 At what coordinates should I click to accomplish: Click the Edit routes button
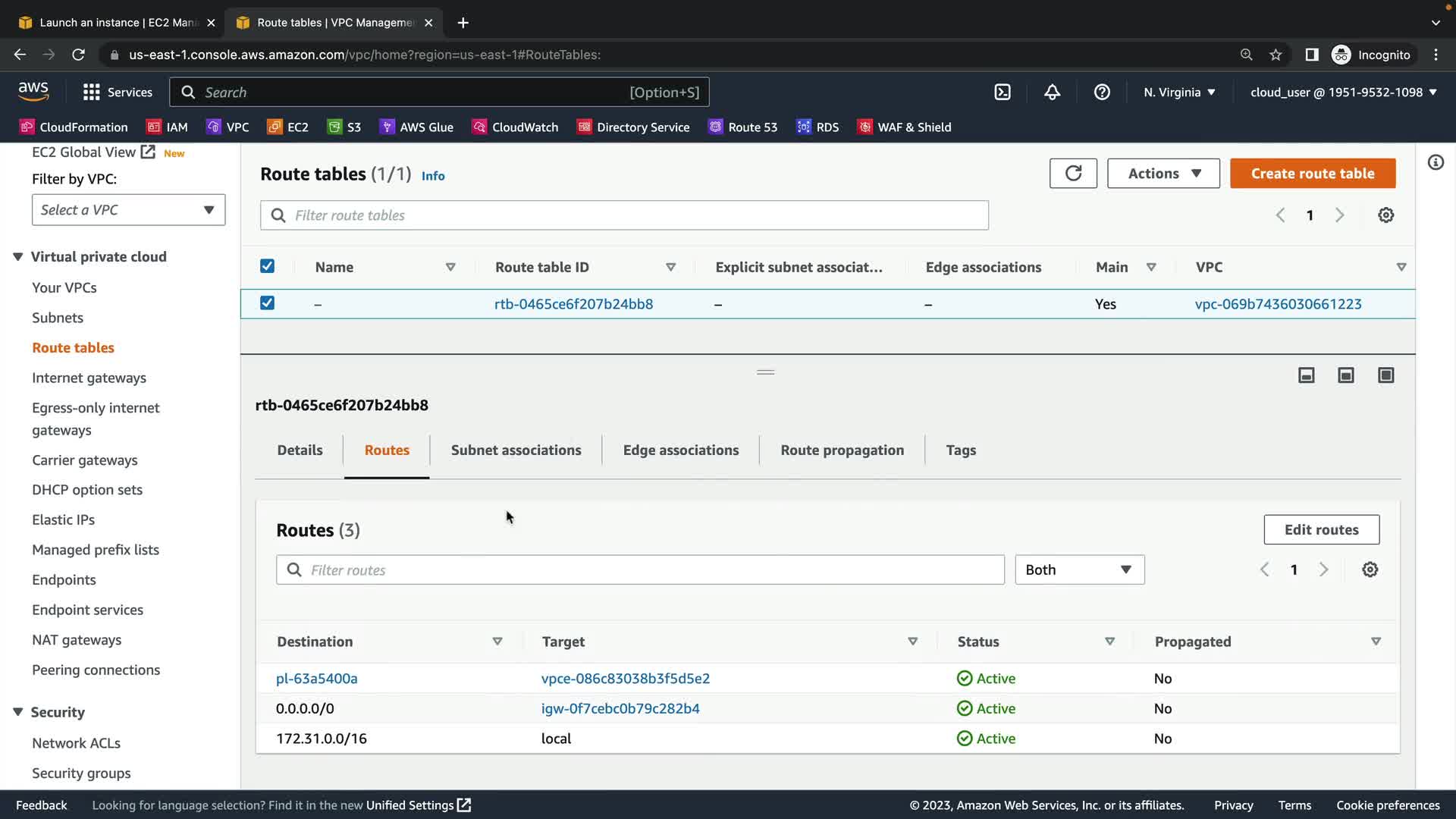pos(1321,529)
